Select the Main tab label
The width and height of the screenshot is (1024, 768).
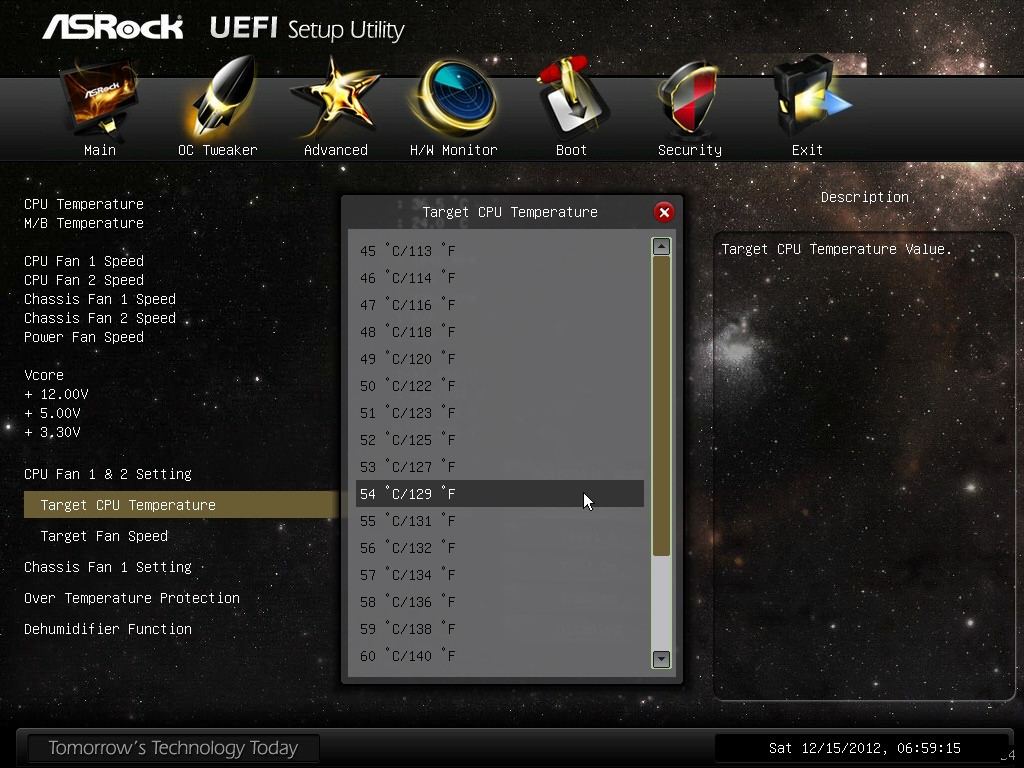(x=100, y=150)
